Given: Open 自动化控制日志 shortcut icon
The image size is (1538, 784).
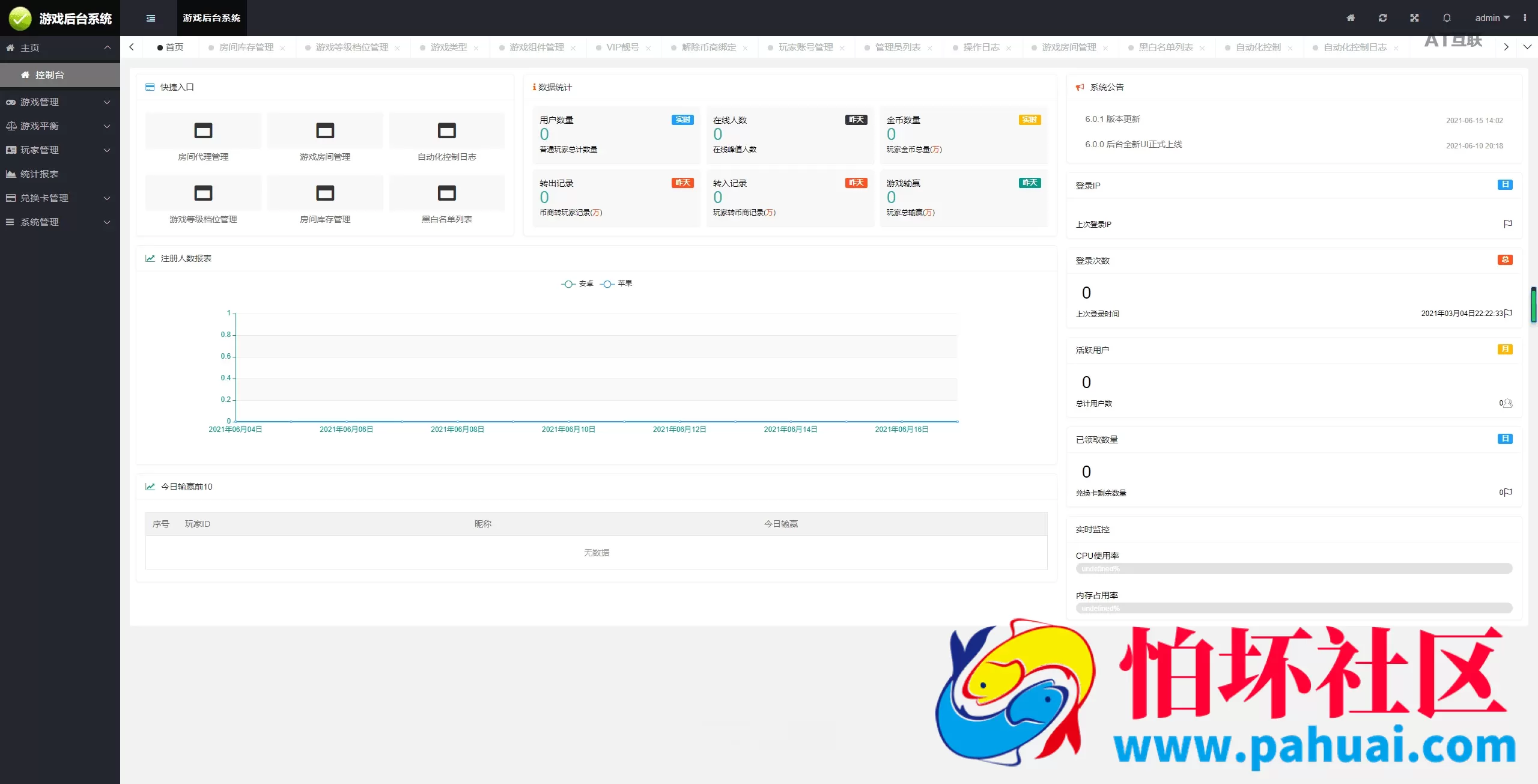Looking at the screenshot, I should click(x=447, y=130).
